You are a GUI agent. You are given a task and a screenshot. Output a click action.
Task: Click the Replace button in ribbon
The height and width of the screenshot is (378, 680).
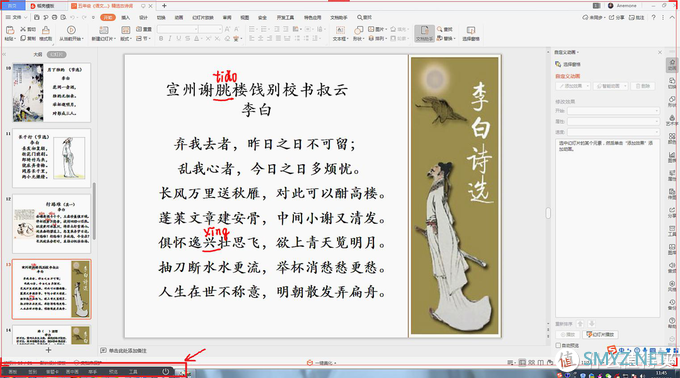pyautogui.click(x=446, y=39)
